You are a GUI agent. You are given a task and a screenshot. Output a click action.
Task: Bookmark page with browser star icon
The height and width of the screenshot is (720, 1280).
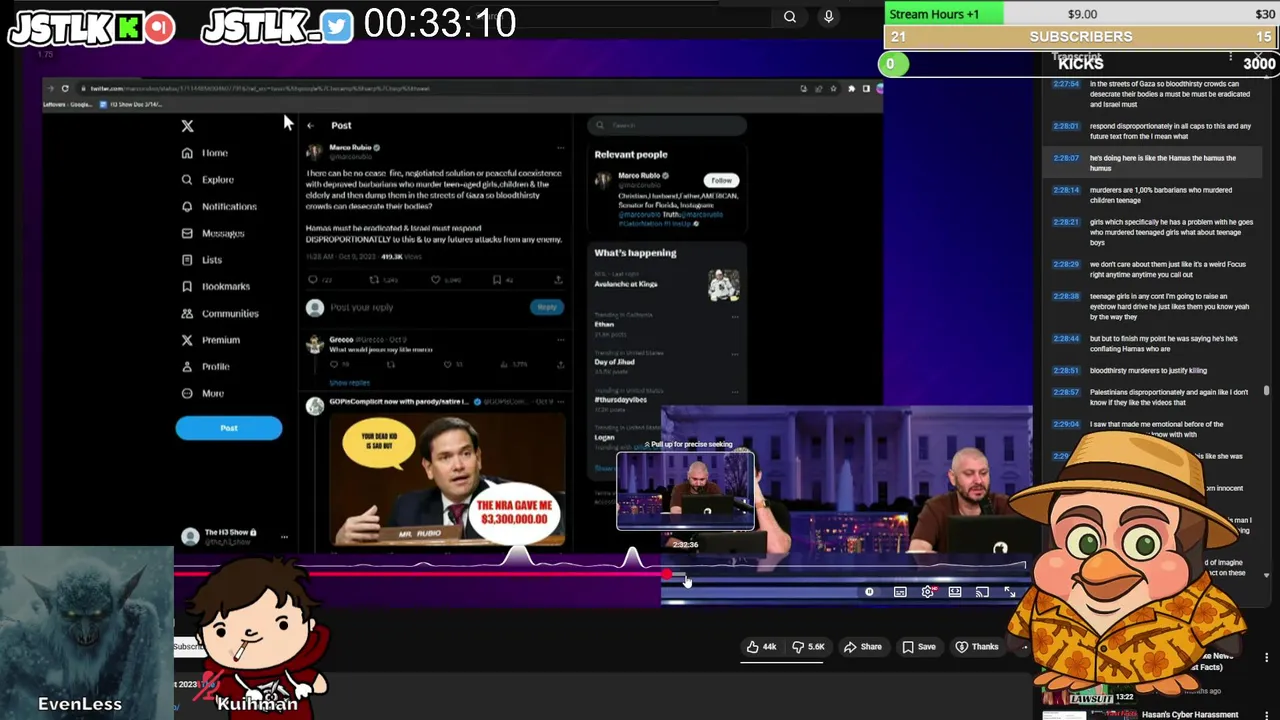(834, 88)
